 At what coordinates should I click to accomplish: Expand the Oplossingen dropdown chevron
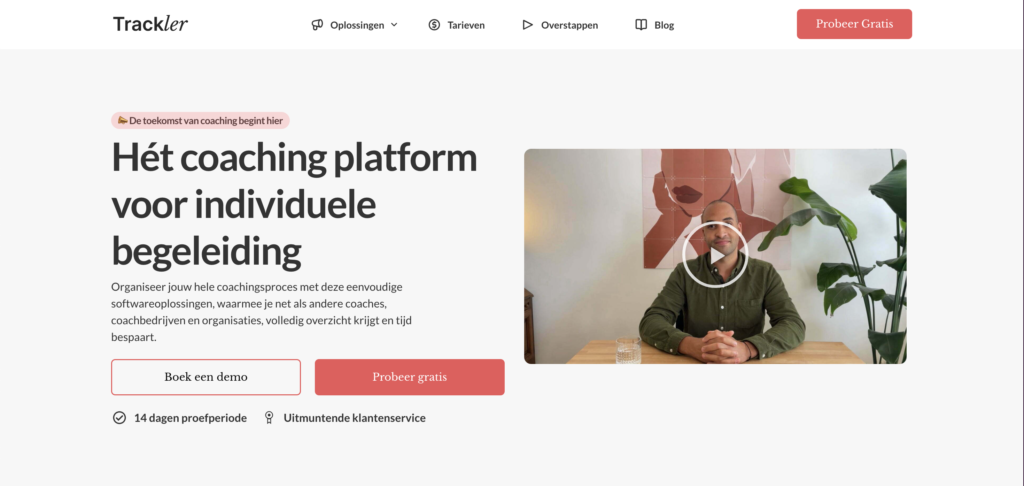[394, 25]
